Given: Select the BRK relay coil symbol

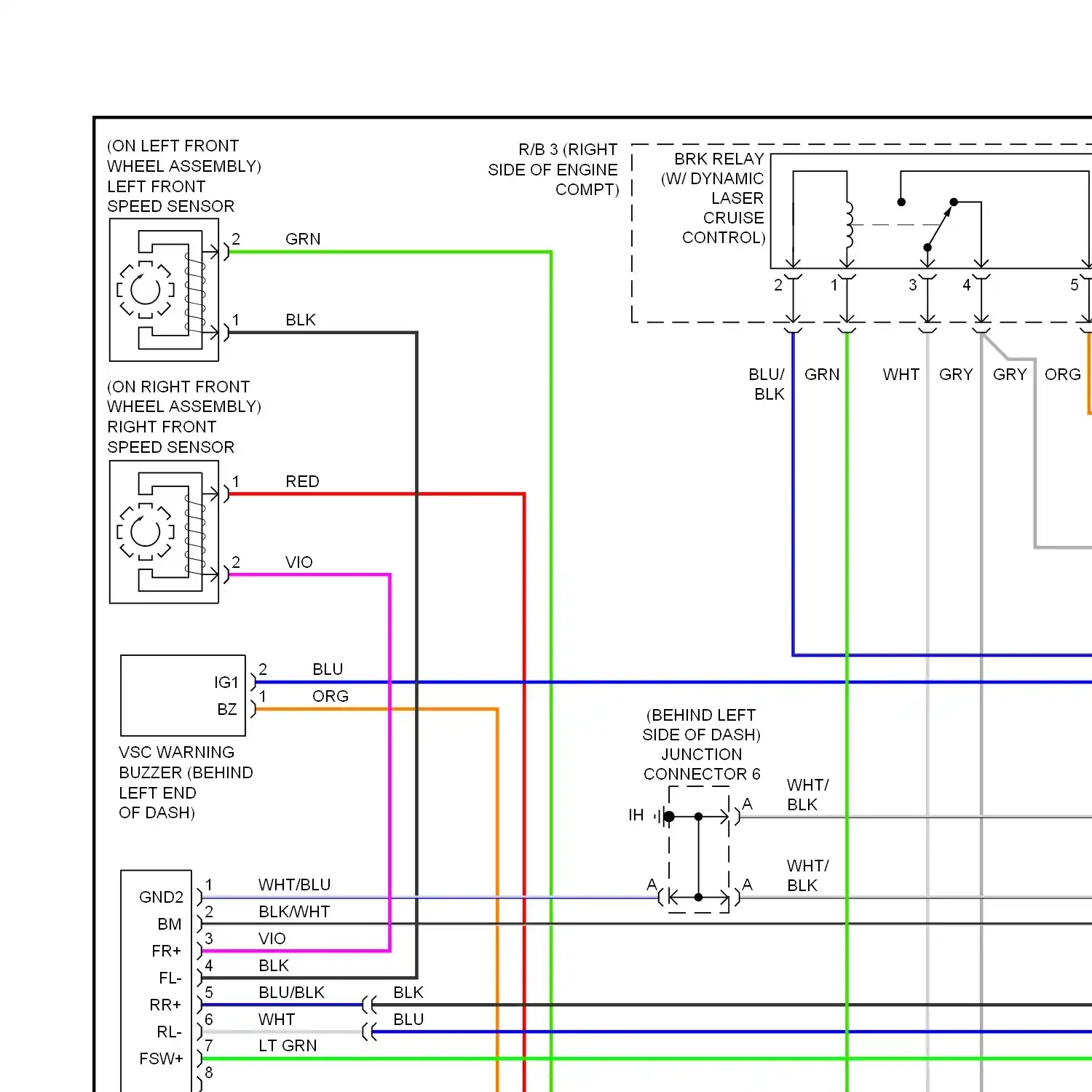Looking at the screenshot, I should point(848,225).
